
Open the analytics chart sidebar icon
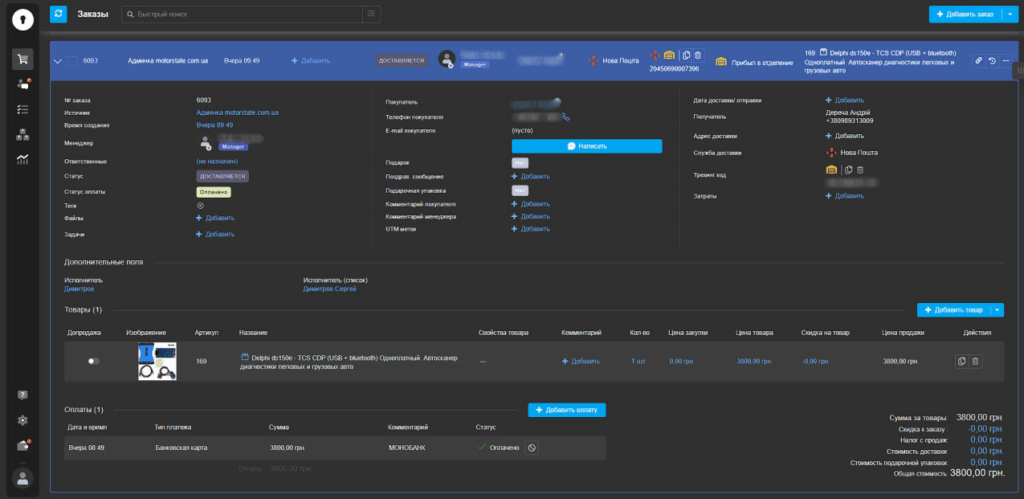coord(22,159)
